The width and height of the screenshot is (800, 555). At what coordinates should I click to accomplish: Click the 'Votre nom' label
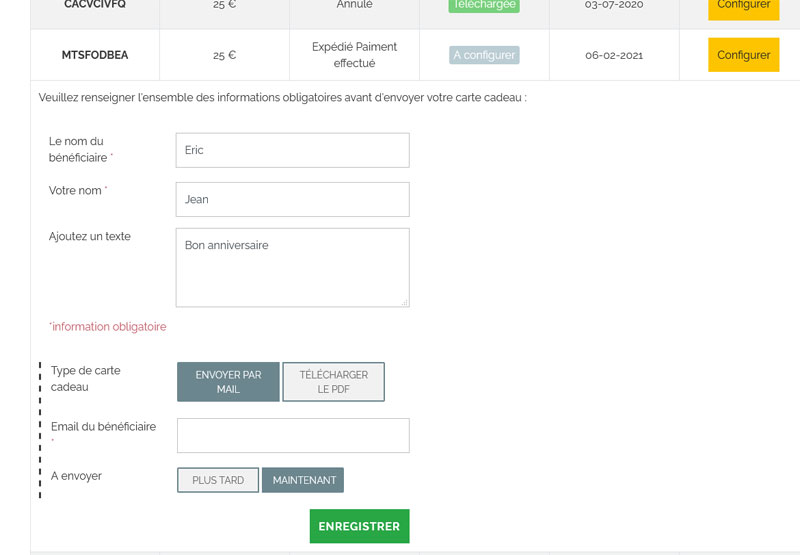pos(78,190)
